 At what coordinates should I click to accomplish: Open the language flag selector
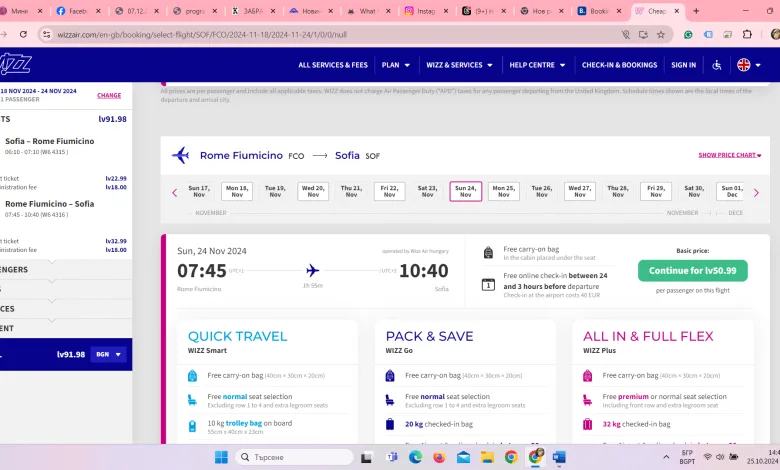click(749, 65)
